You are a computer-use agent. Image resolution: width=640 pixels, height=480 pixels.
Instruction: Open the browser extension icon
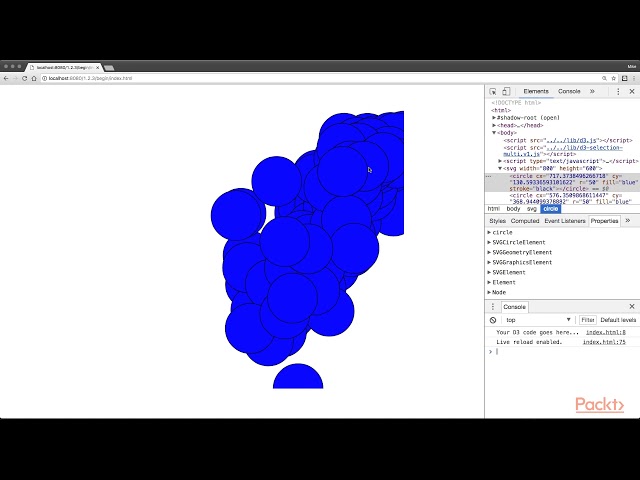point(624,78)
